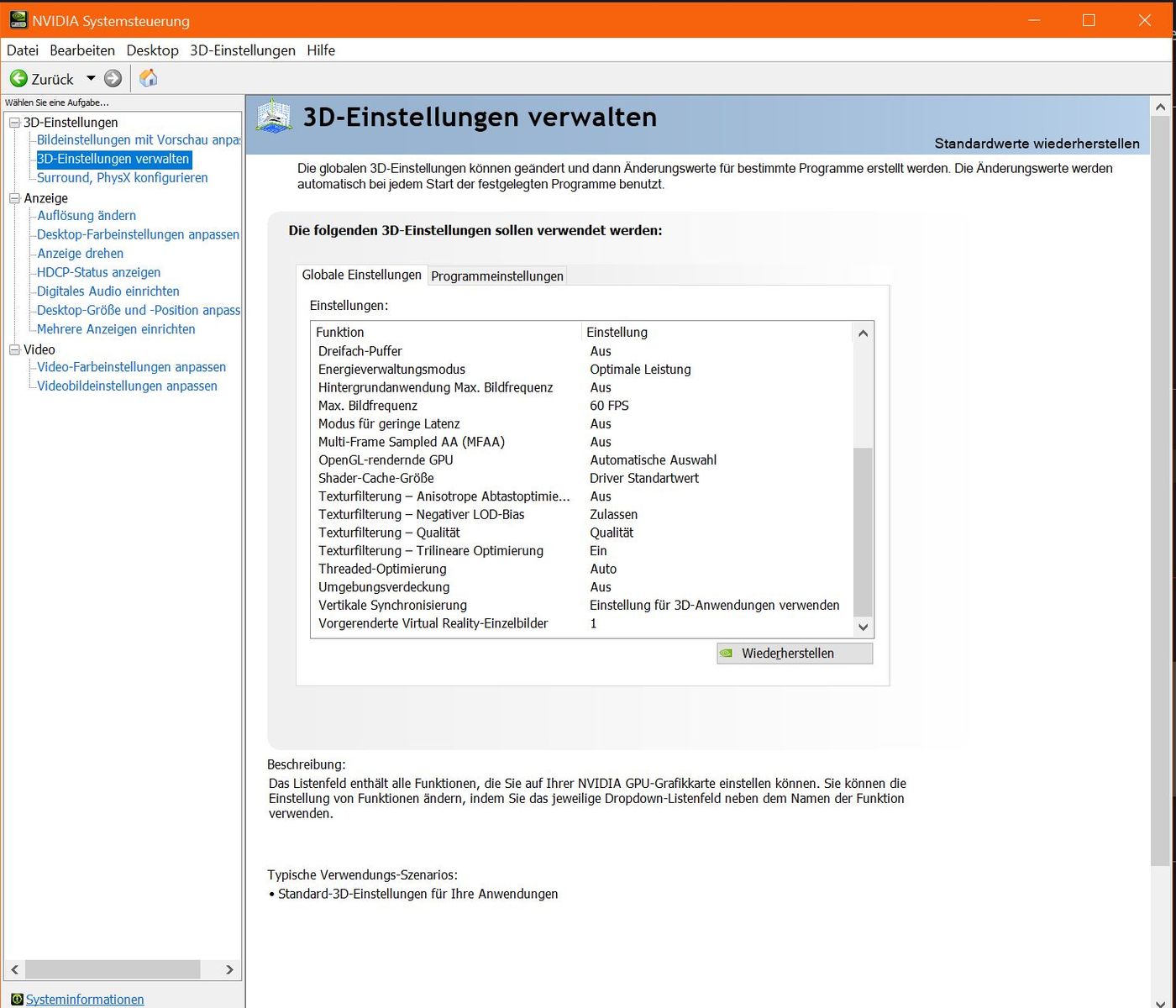This screenshot has height=1008, width=1176.
Task: Click the forward navigation arrow icon
Action: coord(113,79)
